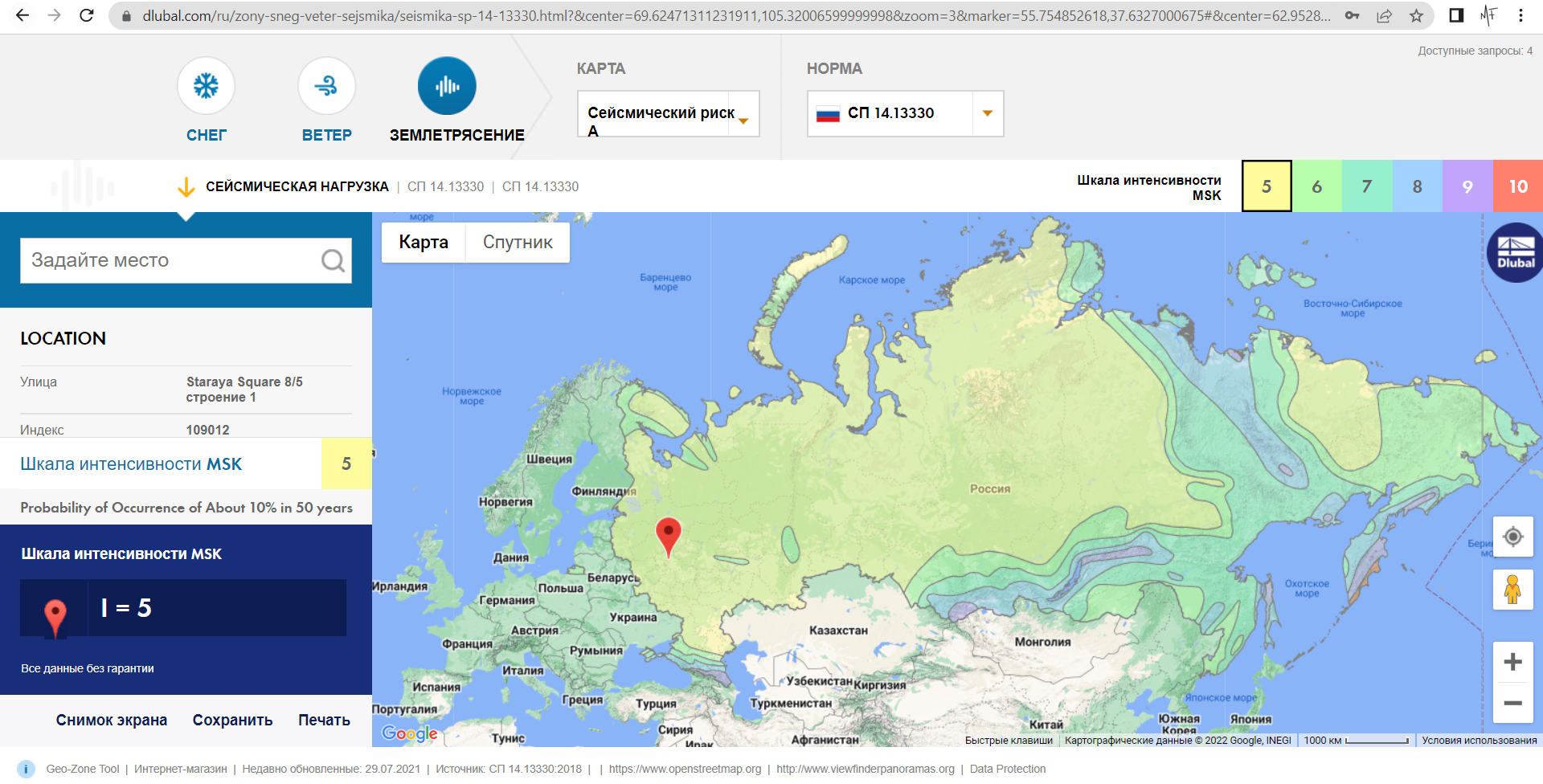
Task: Open the Сейсмический риск A map dropdown
Action: pyautogui.click(x=669, y=113)
